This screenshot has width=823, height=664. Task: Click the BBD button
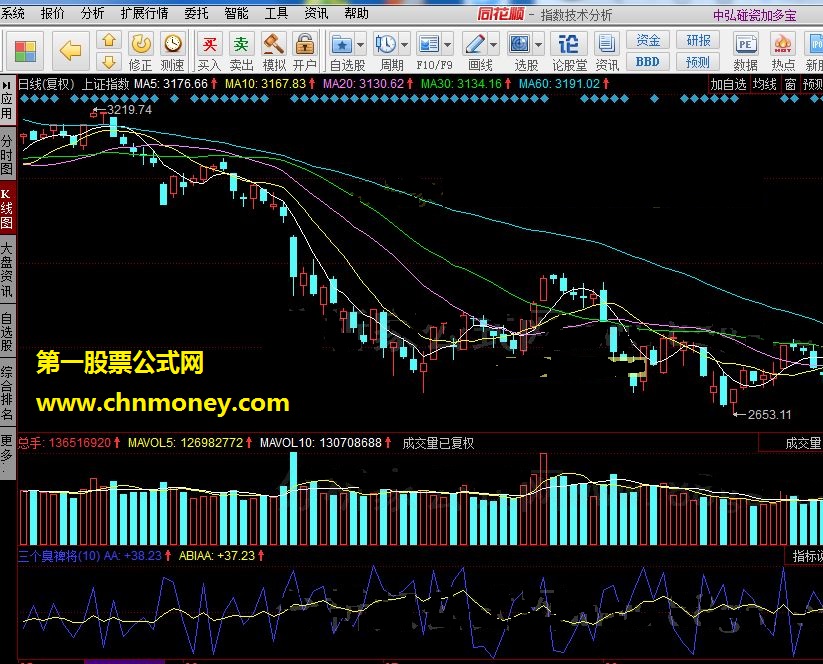[x=648, y=62]
